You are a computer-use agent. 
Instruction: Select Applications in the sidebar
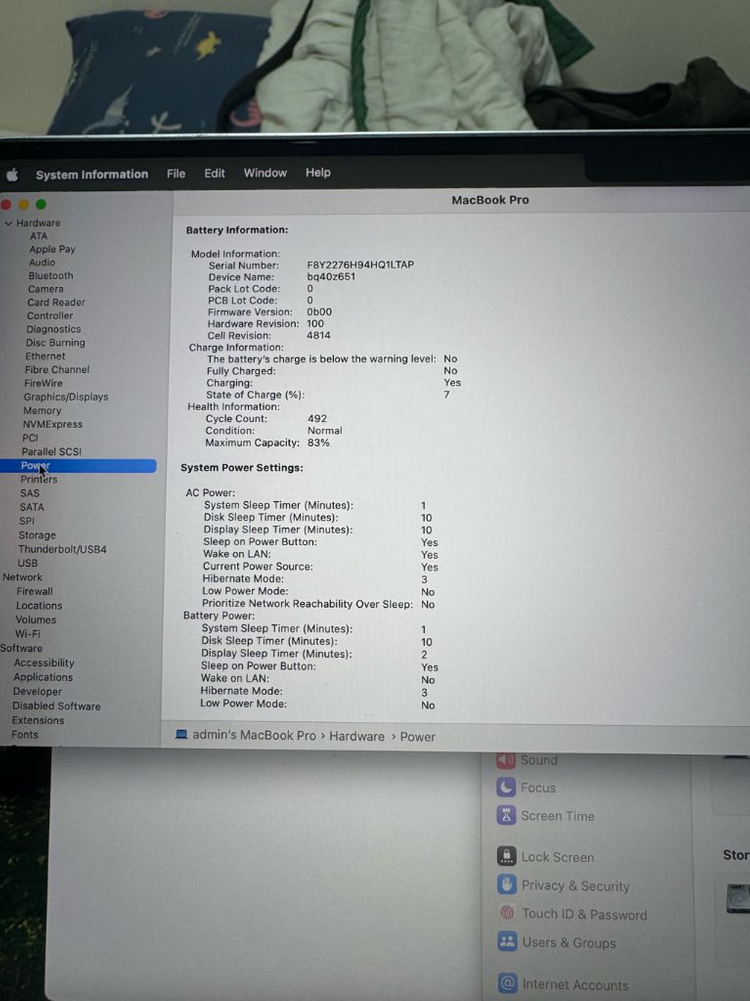tap(43, 677)
